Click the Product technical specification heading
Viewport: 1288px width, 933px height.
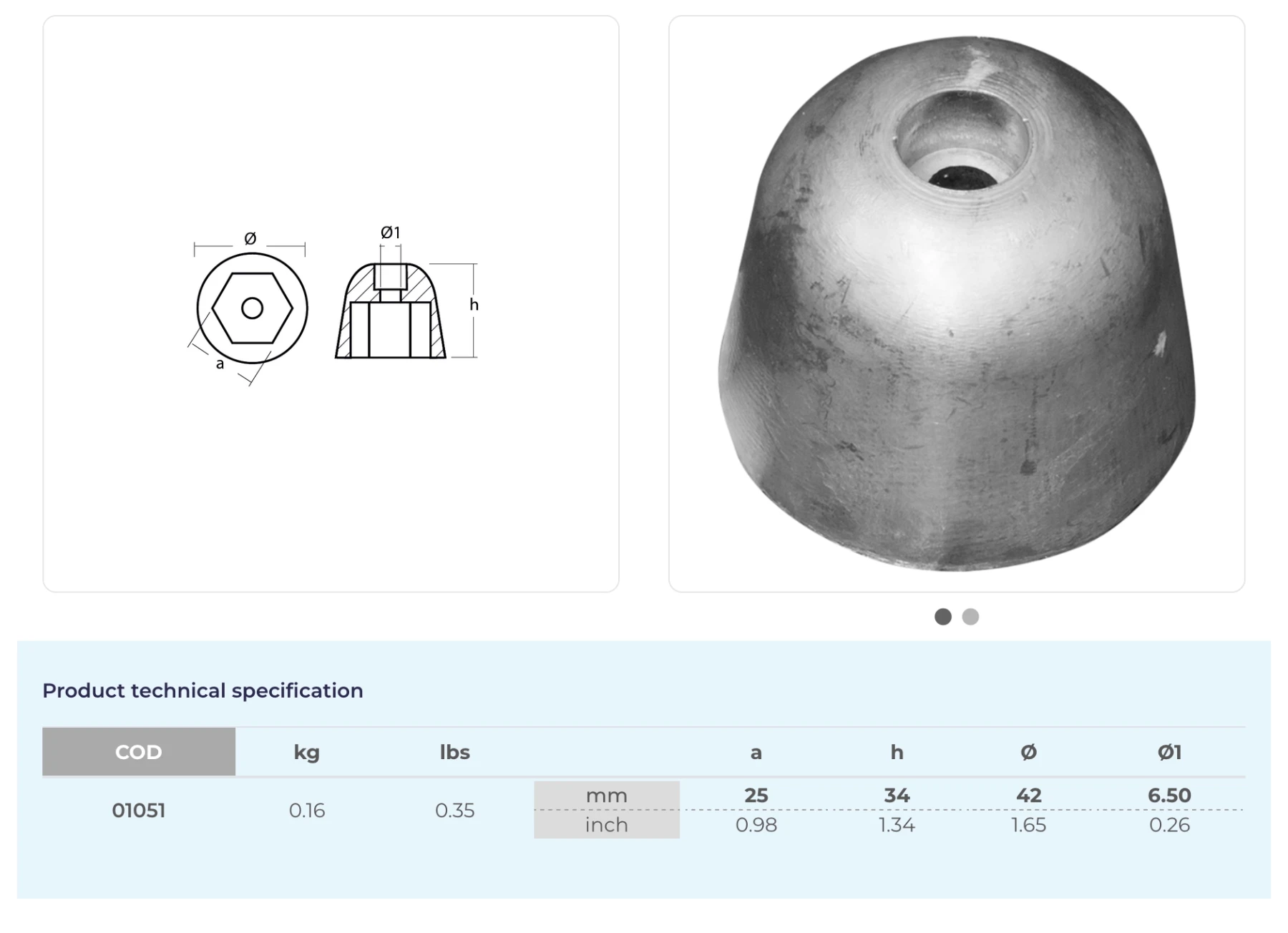coord(203,690)
